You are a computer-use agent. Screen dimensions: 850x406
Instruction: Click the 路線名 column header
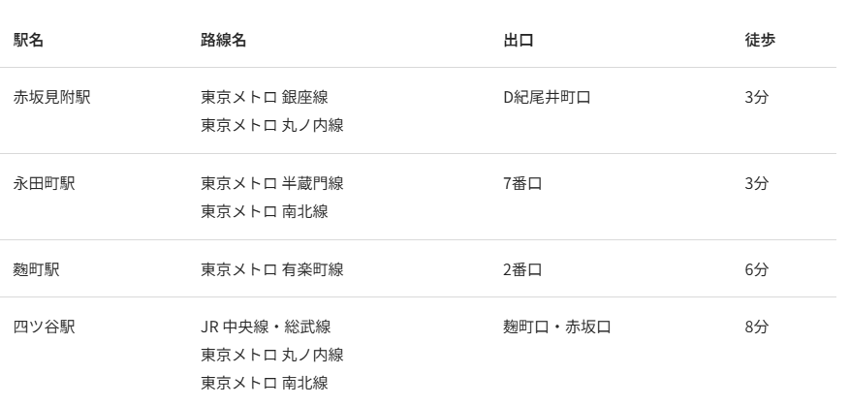(x=224, y=40)
